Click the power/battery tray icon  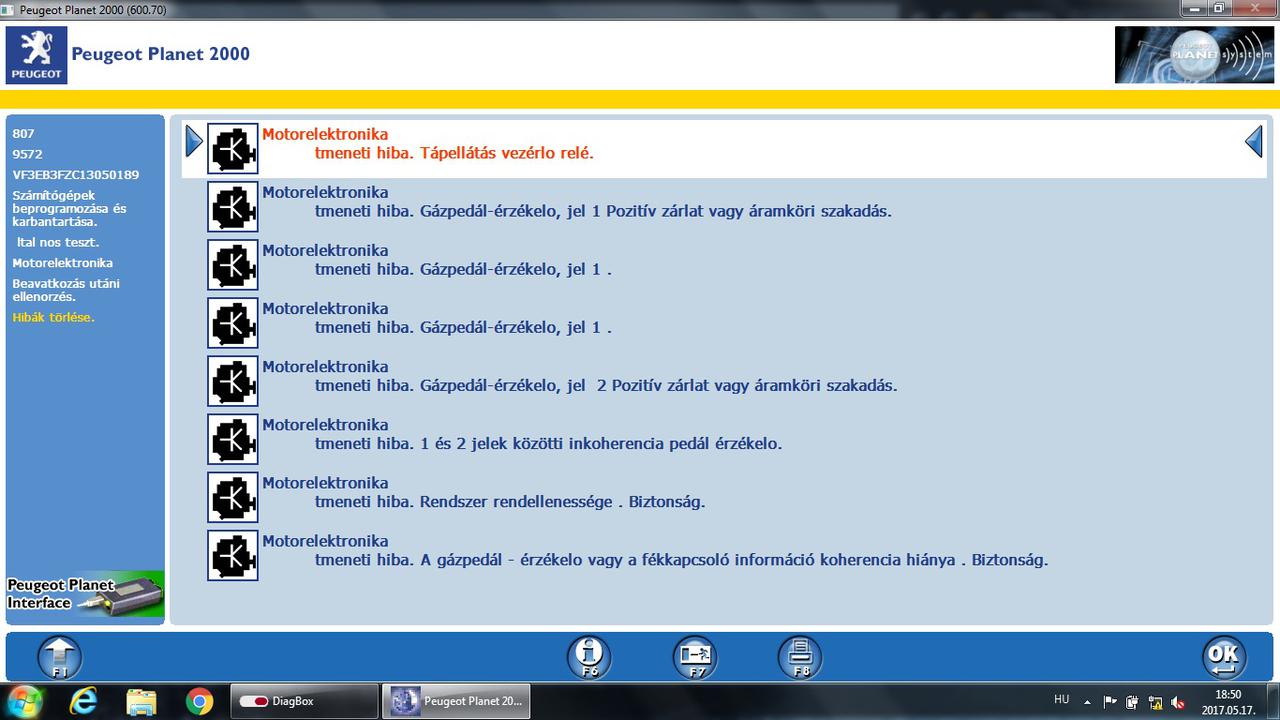pyautogui.click(x=1133, y=702)
